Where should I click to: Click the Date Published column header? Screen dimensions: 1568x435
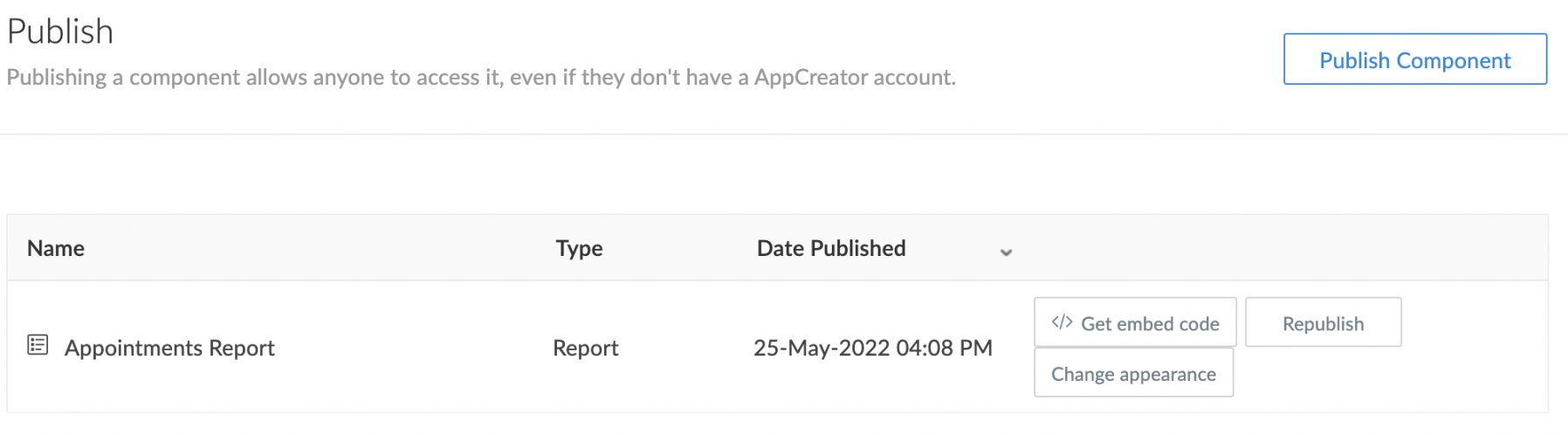[x=831, y=248]
